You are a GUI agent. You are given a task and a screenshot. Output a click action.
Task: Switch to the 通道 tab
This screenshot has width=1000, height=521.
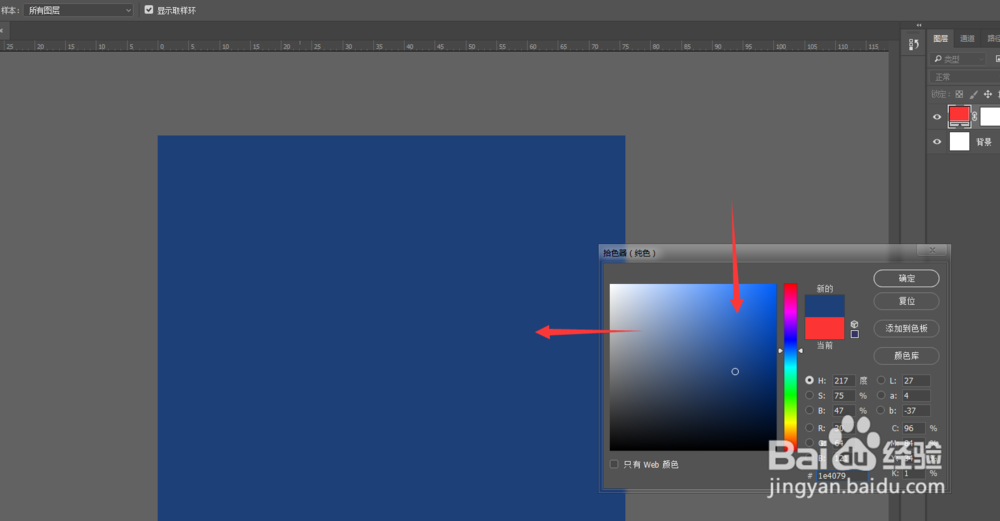click(967, 38)
